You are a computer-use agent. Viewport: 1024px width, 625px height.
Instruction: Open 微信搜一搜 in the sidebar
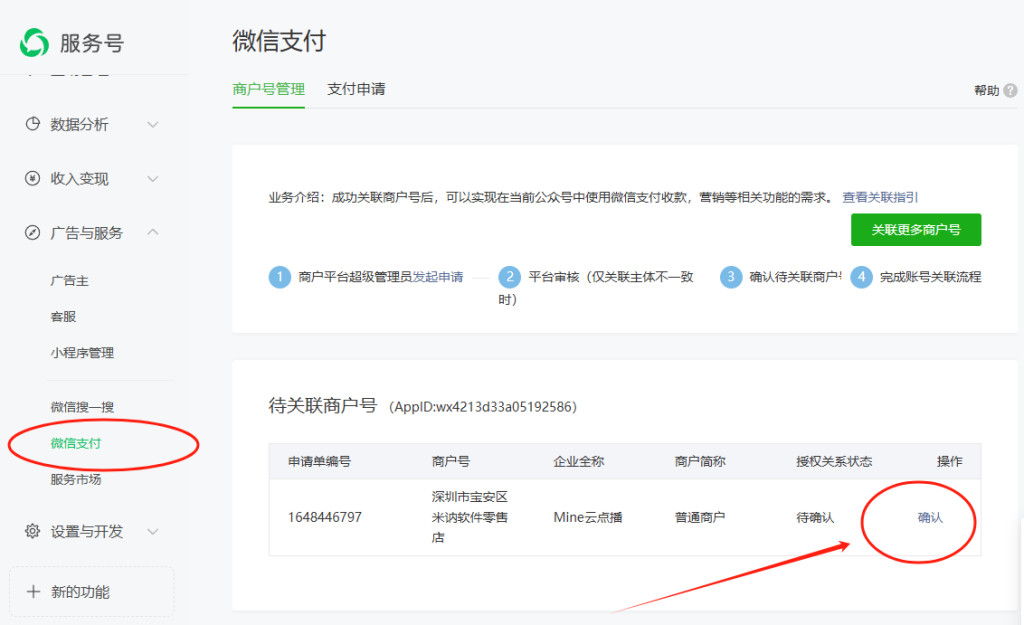(x=82, y=407)
